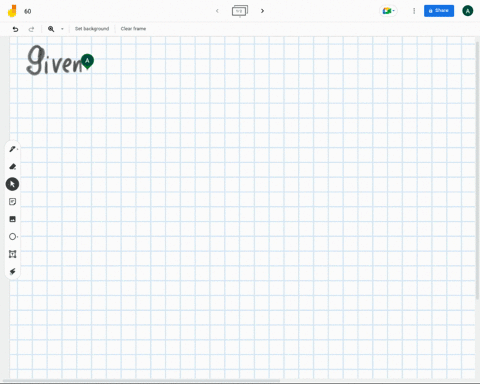
Task: Click the zoom magnifier icon
Action: pyautogui.click(x=51, y=29)
